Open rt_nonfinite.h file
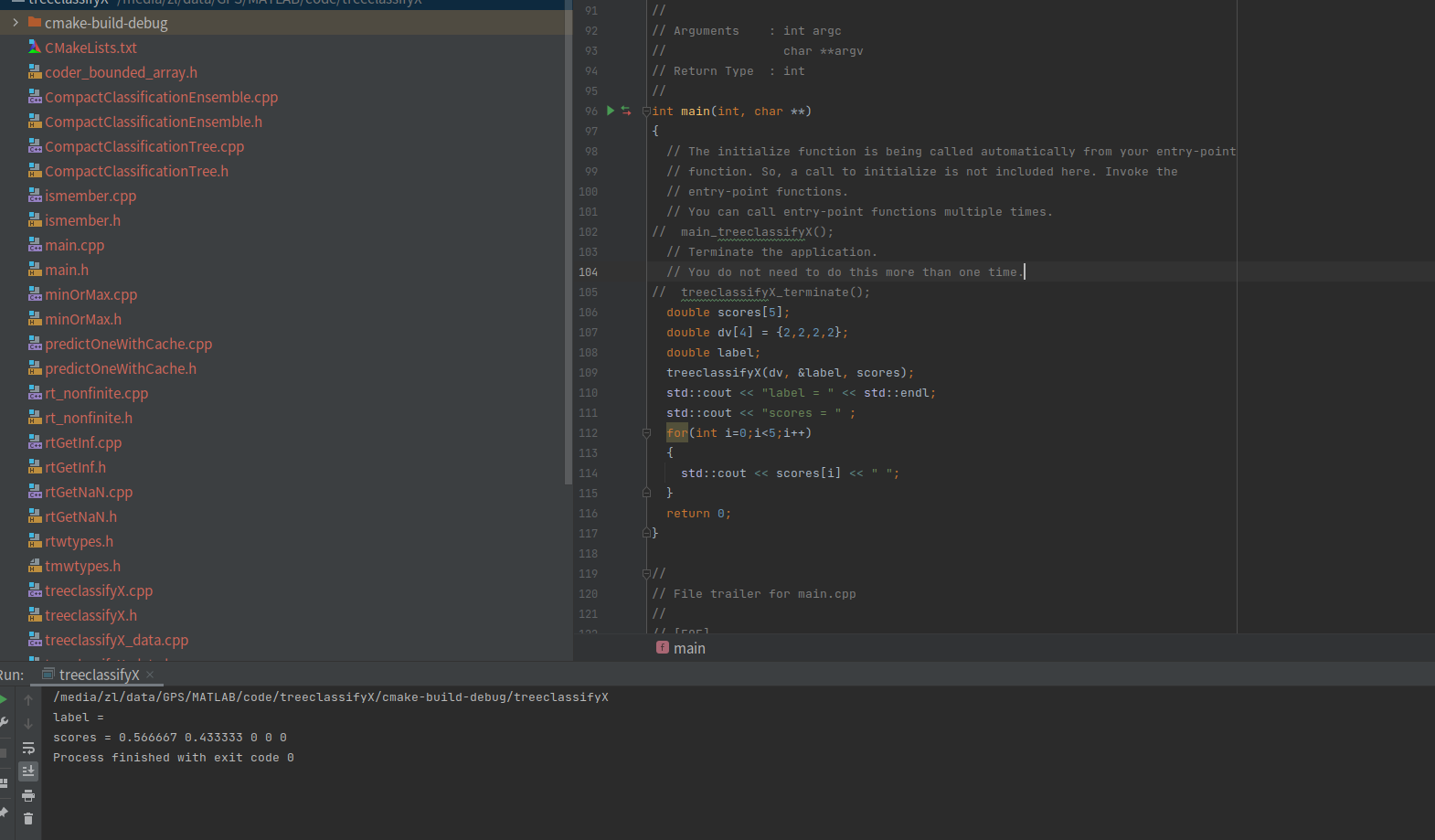 pos(89,418)
